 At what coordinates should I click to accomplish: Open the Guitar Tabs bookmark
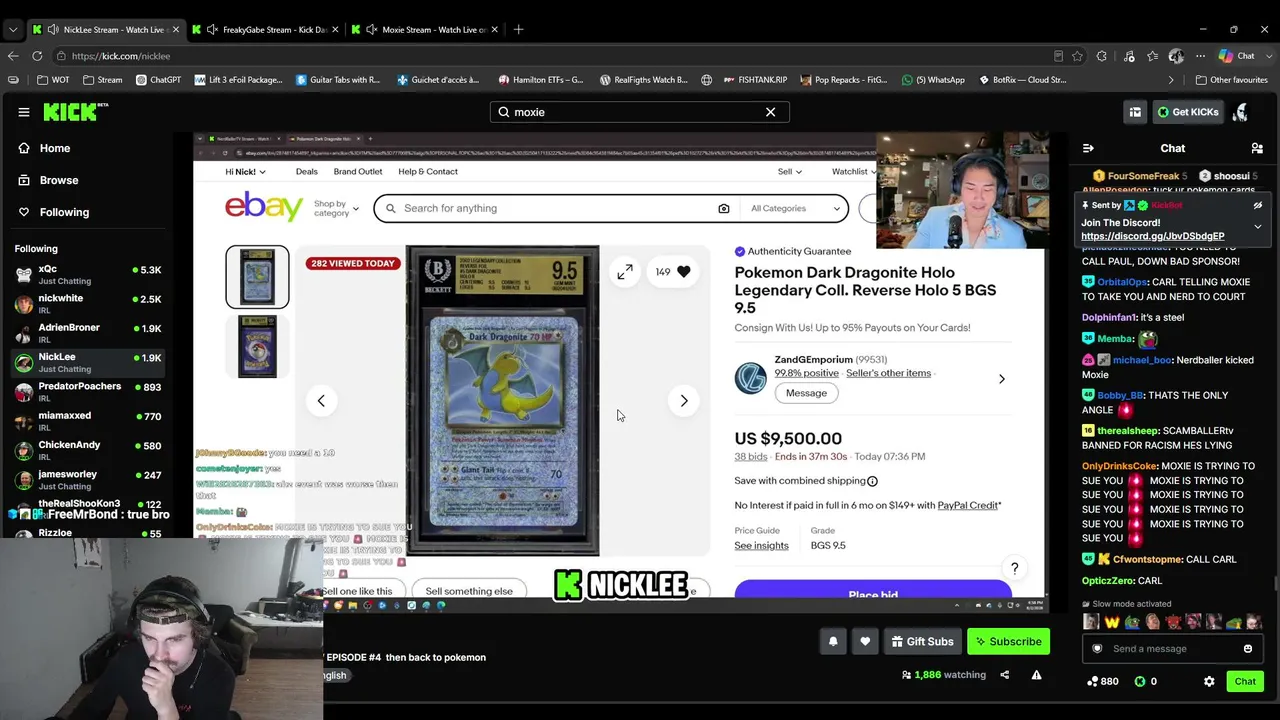[338, 80]
